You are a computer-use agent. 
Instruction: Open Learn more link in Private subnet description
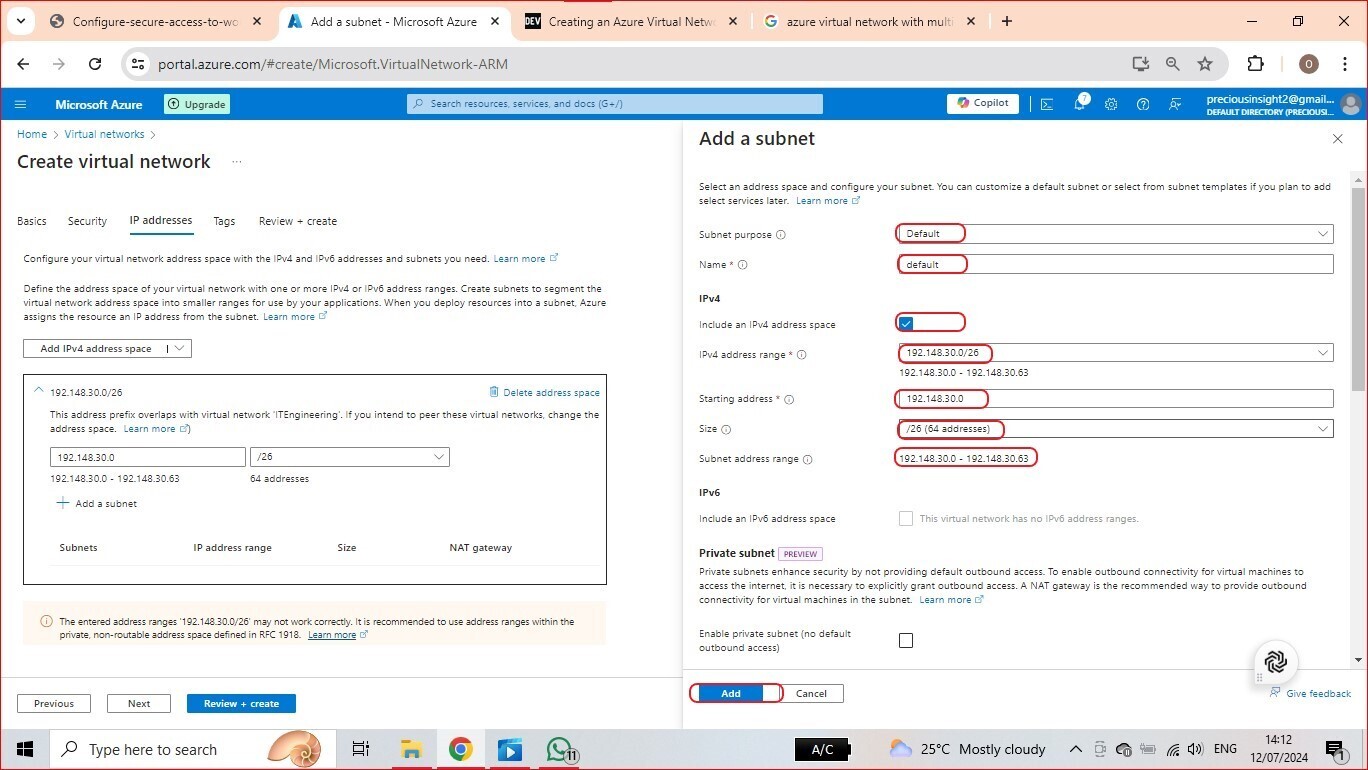pyautogui.click(x=951, y=600)
